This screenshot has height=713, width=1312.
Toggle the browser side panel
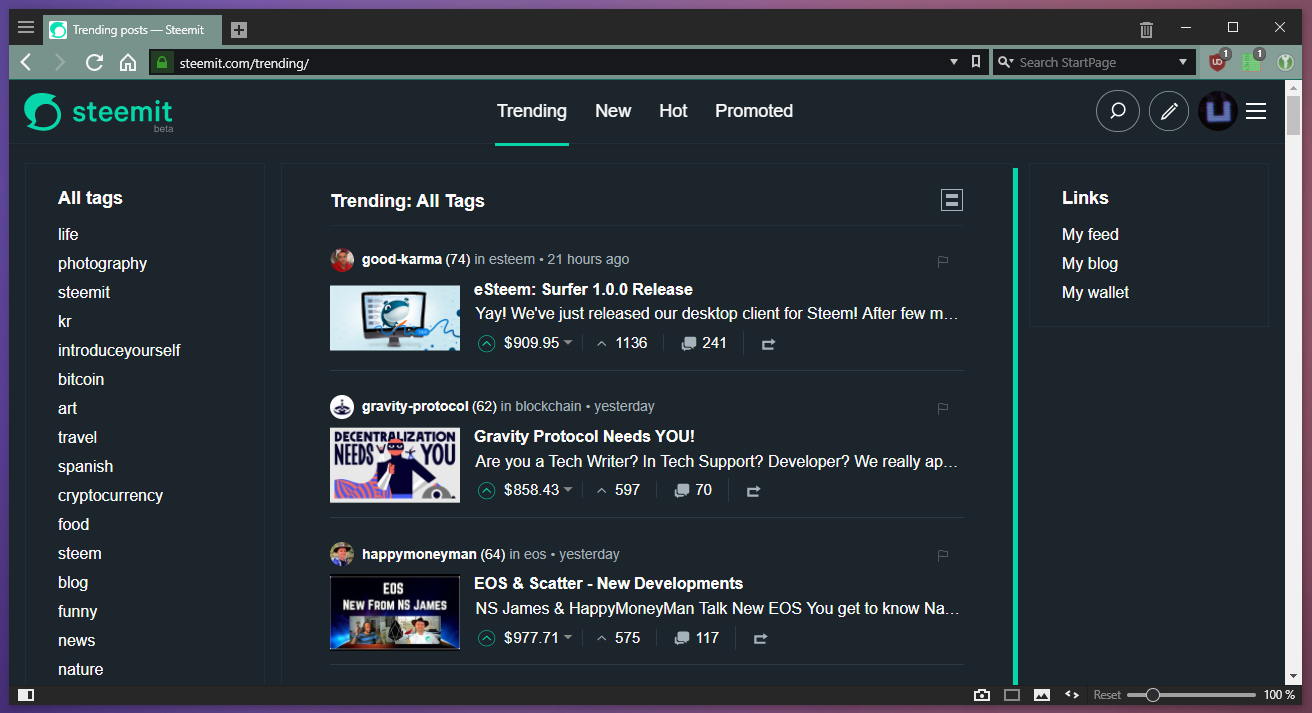[26, 695]
